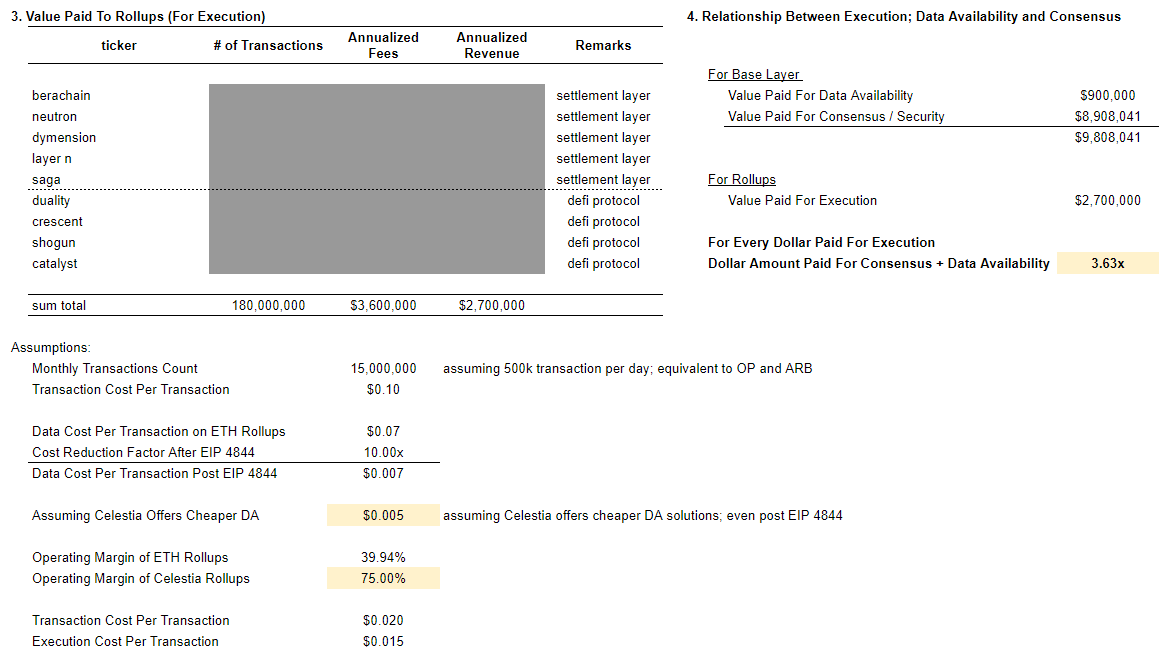
Task: Select the grey redacted data block
Action: (377, 179)
